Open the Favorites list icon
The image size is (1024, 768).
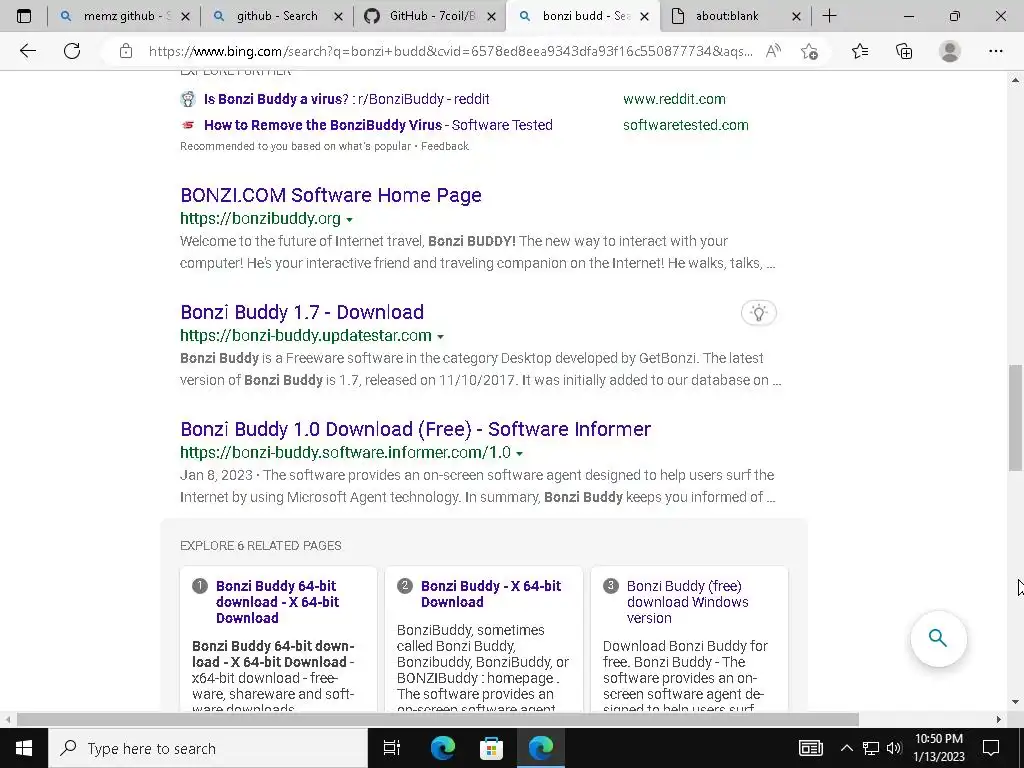860,51
